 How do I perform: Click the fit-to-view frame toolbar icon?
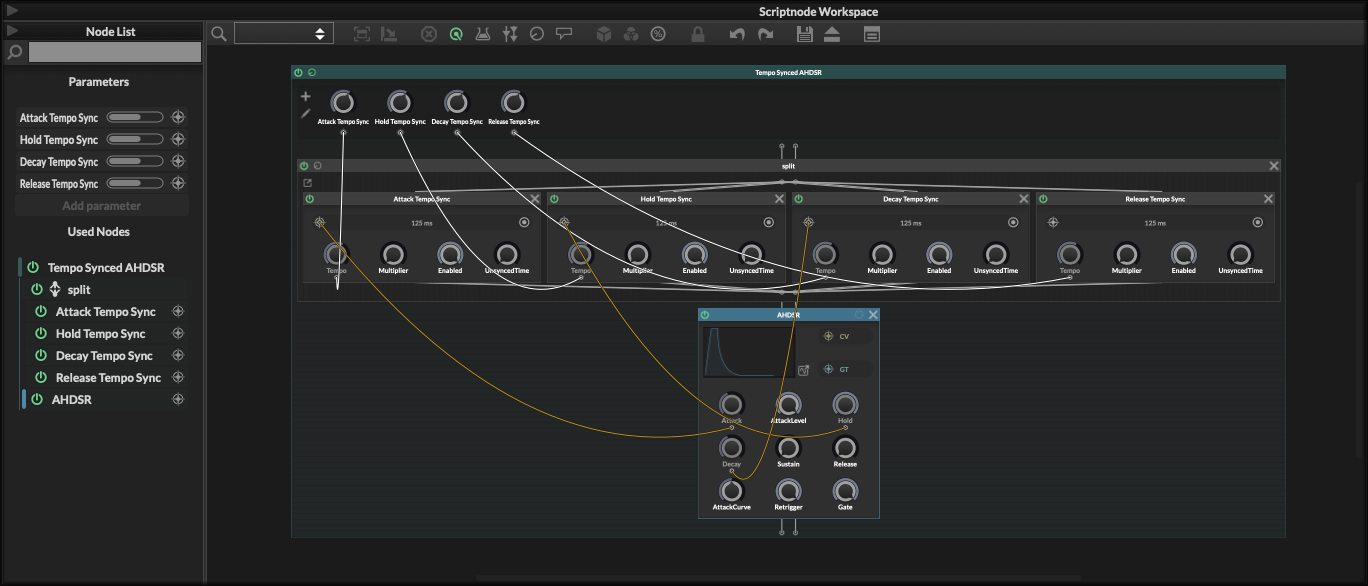pyautogui.click(x=362, y=34)
